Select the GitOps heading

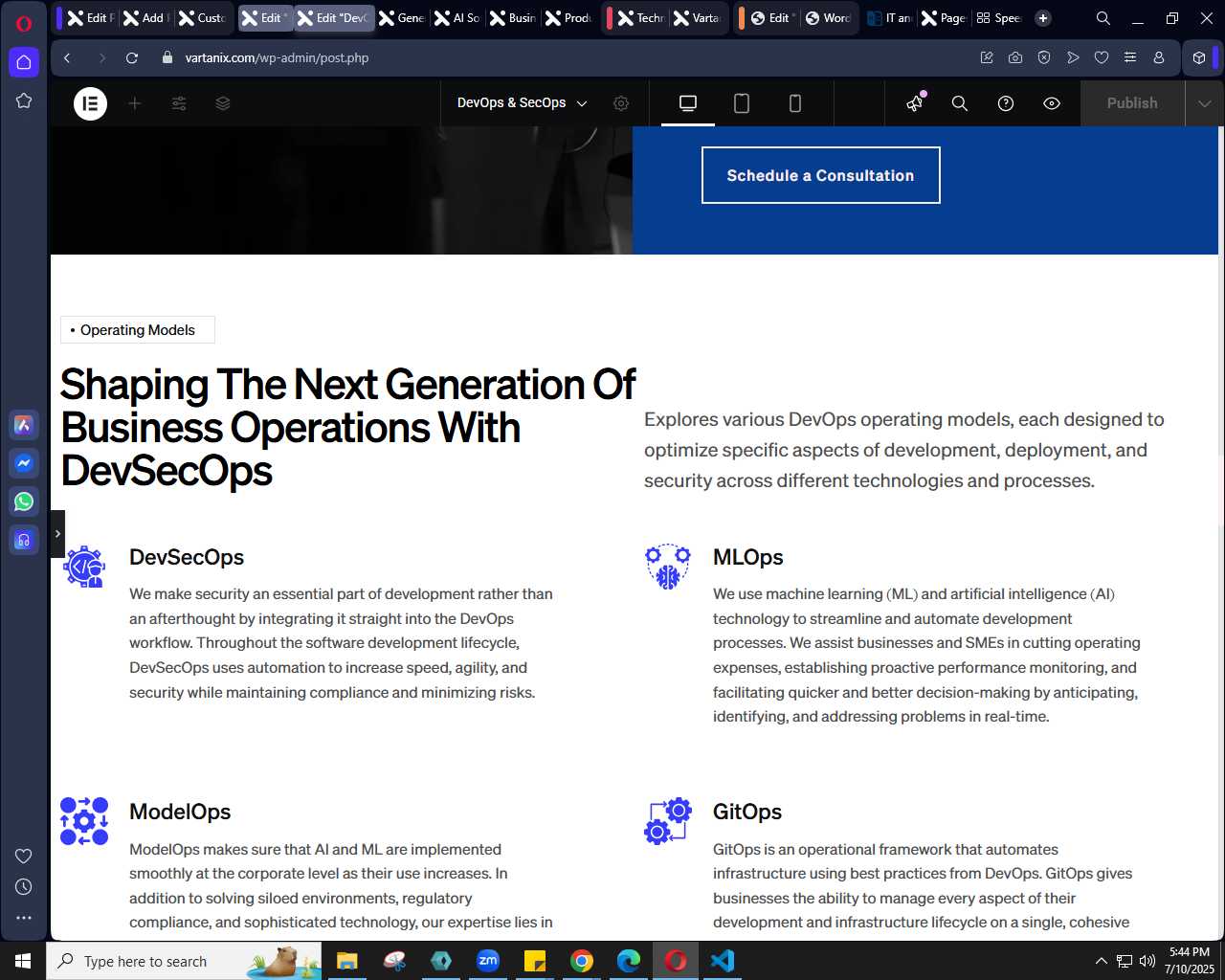[x=747, y=812]
